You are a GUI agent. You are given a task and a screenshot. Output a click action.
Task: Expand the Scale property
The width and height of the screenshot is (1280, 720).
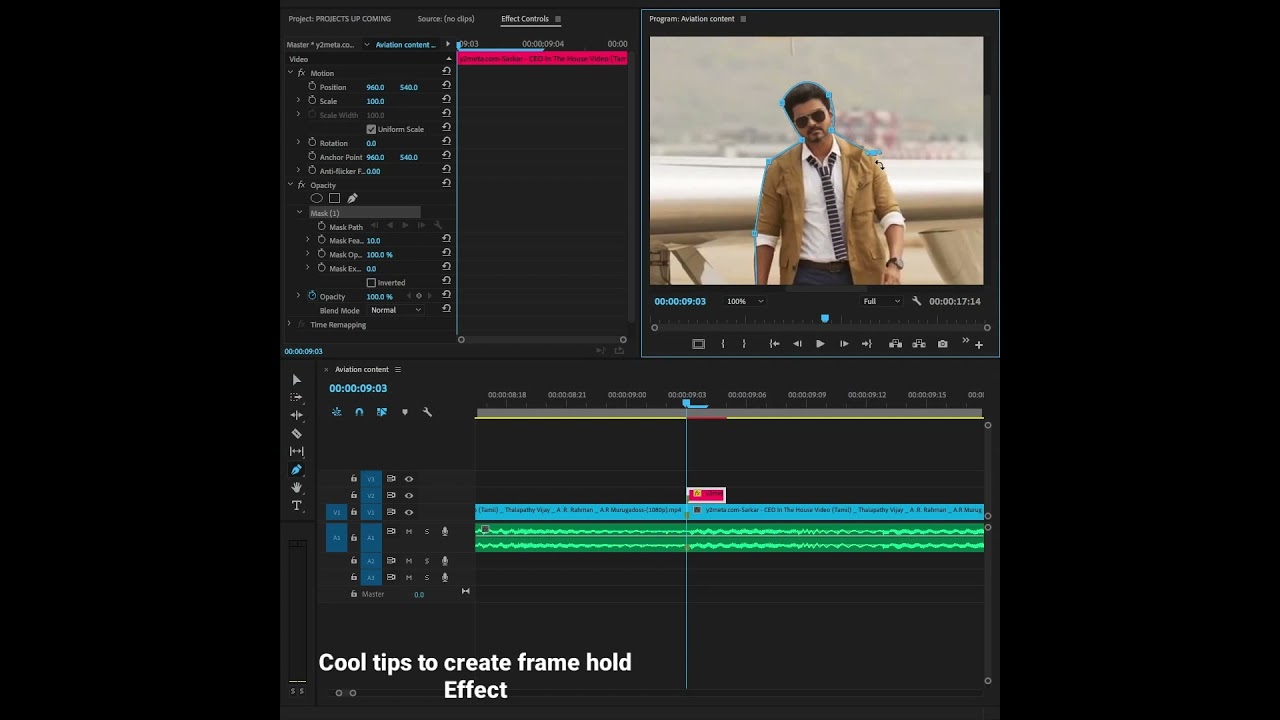click(298, 101)
